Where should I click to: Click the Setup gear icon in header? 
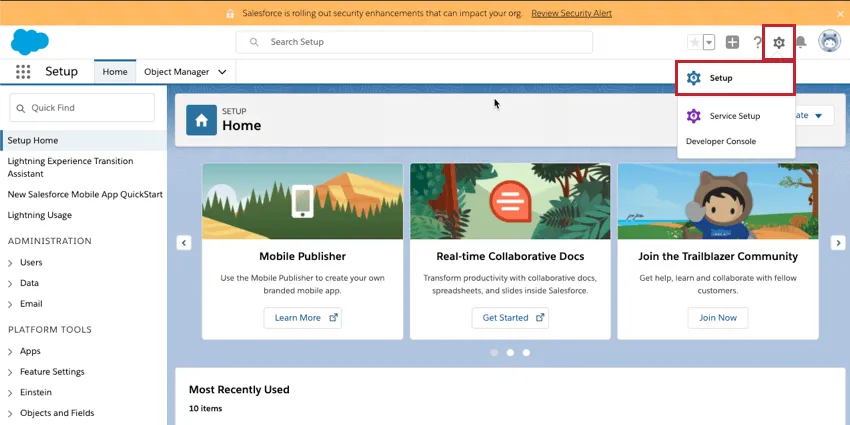click(778, 42)
